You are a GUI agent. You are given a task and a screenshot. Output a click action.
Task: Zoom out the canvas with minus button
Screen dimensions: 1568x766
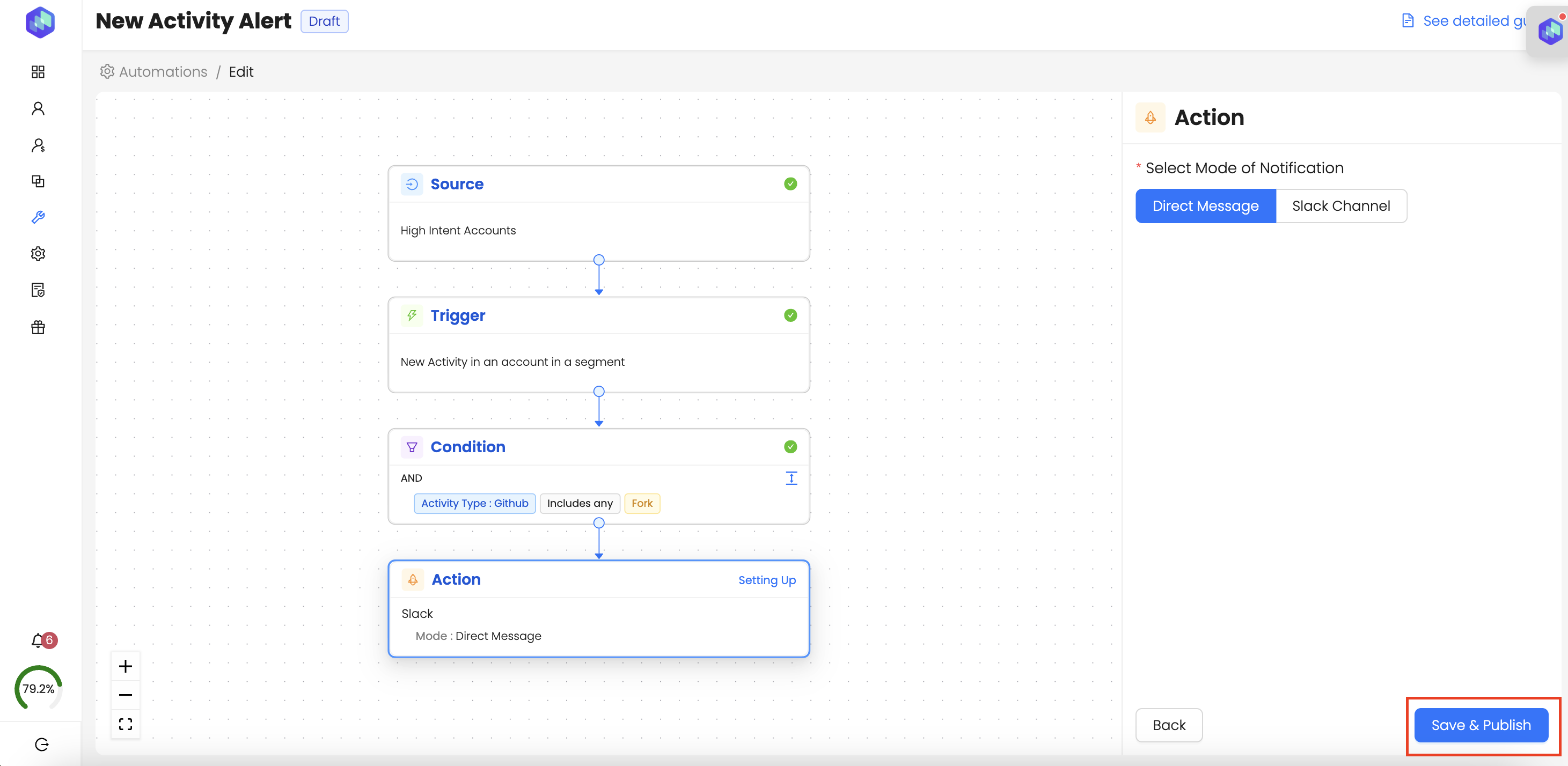point(126,695)
